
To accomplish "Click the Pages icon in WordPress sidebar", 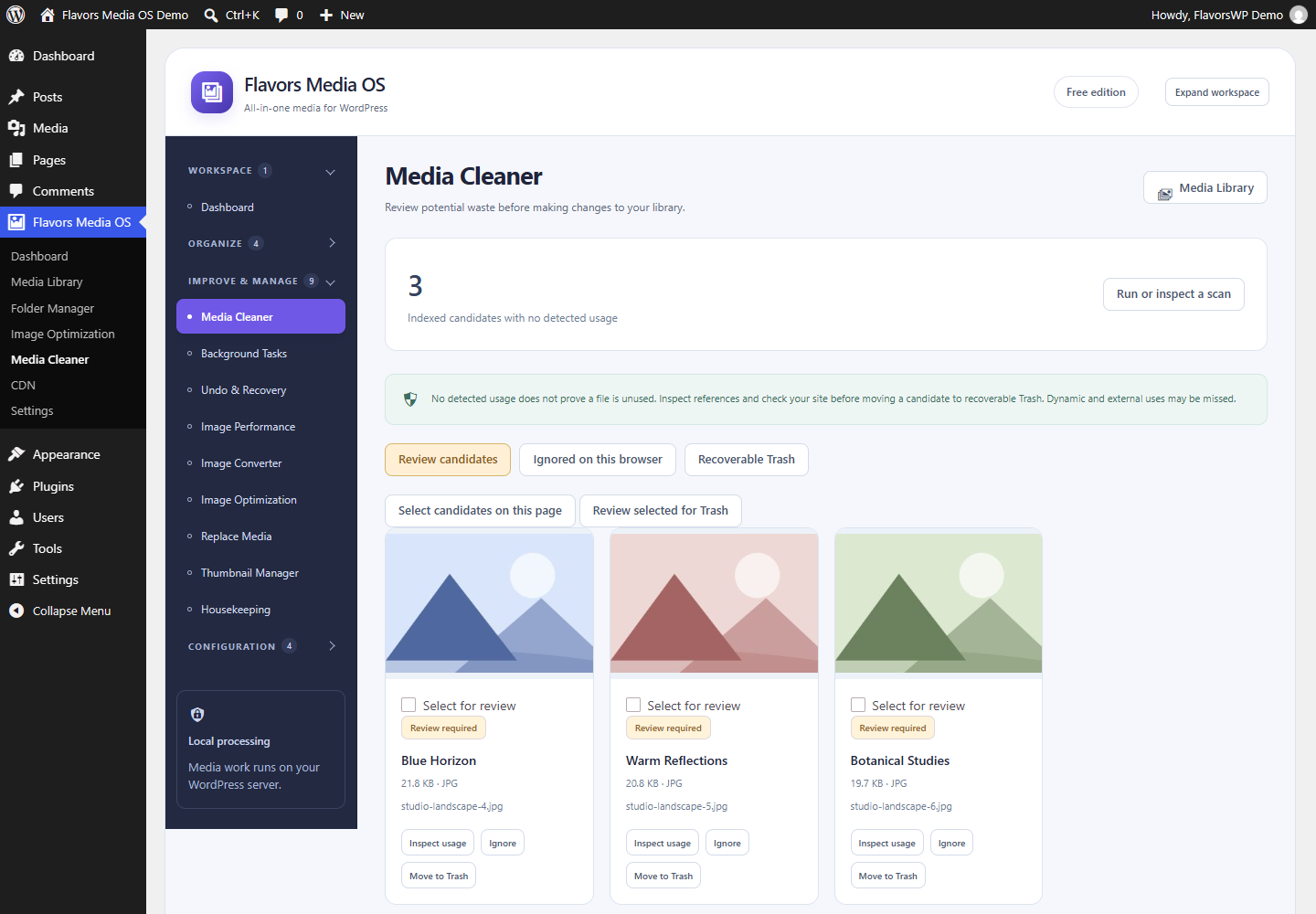I will [16, 160].
